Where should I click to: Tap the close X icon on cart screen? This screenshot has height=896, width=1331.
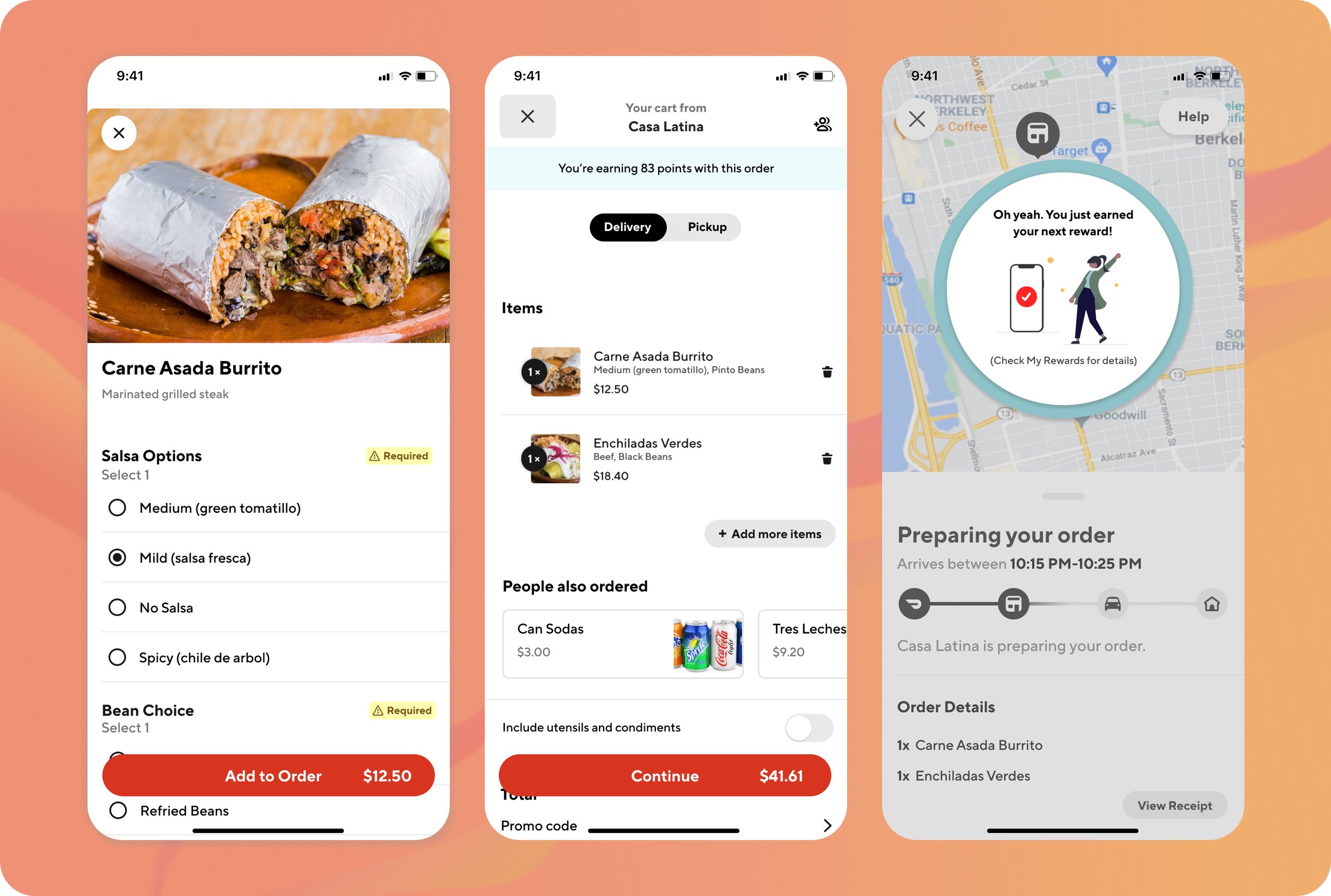[528, 116]
